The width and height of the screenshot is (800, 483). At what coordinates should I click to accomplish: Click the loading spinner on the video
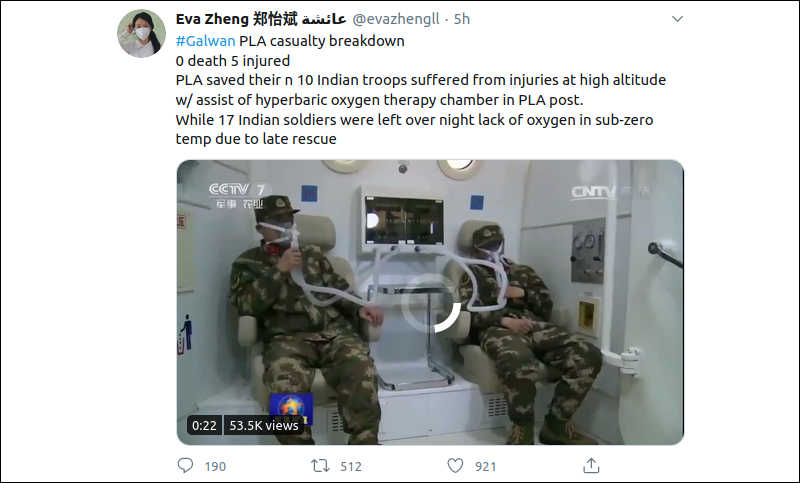[x=430, y=303]
